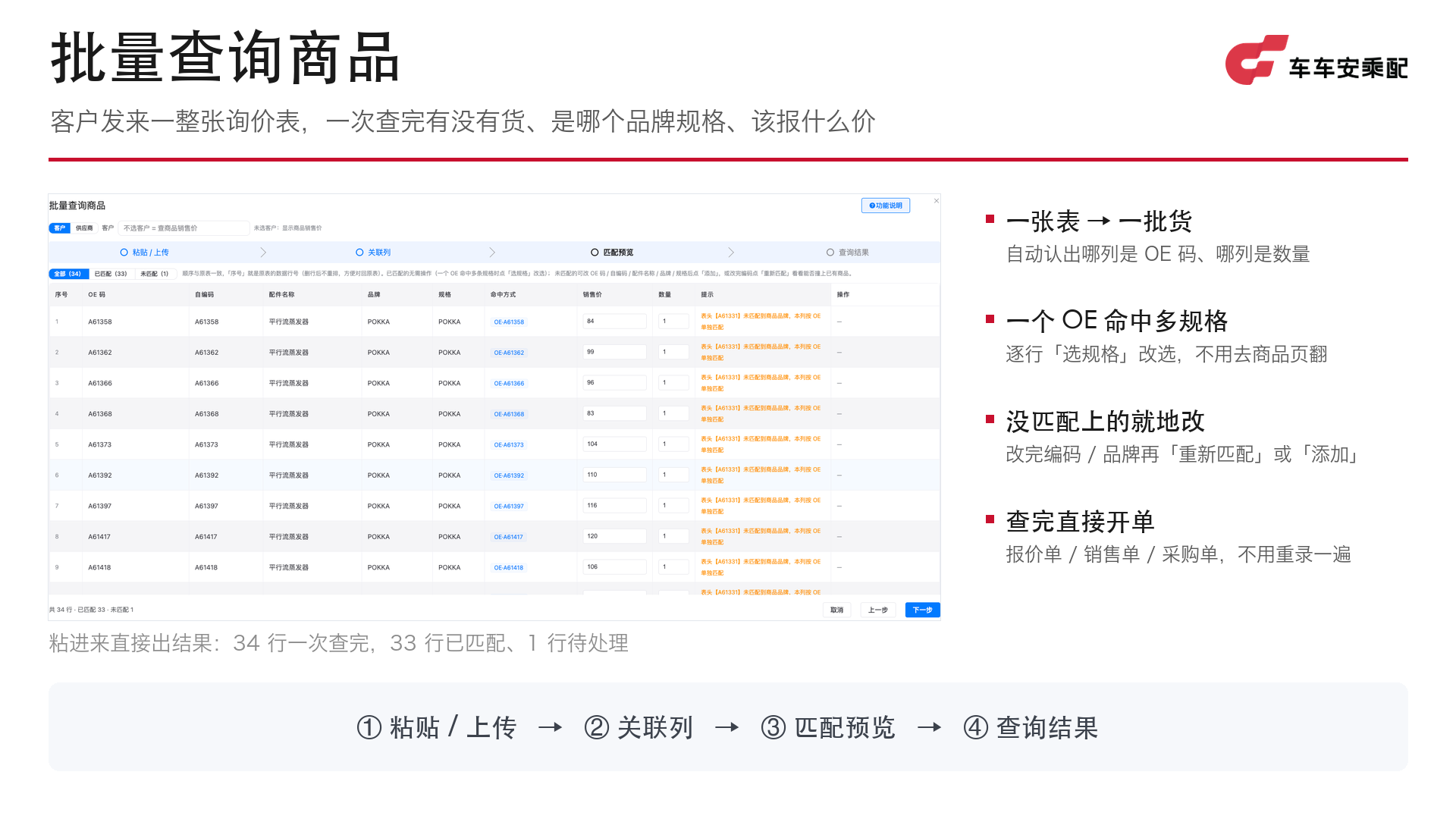Click chevron after 关联列 step
The width and height of the screenshot is (1456, 819).
coord(492,253)
